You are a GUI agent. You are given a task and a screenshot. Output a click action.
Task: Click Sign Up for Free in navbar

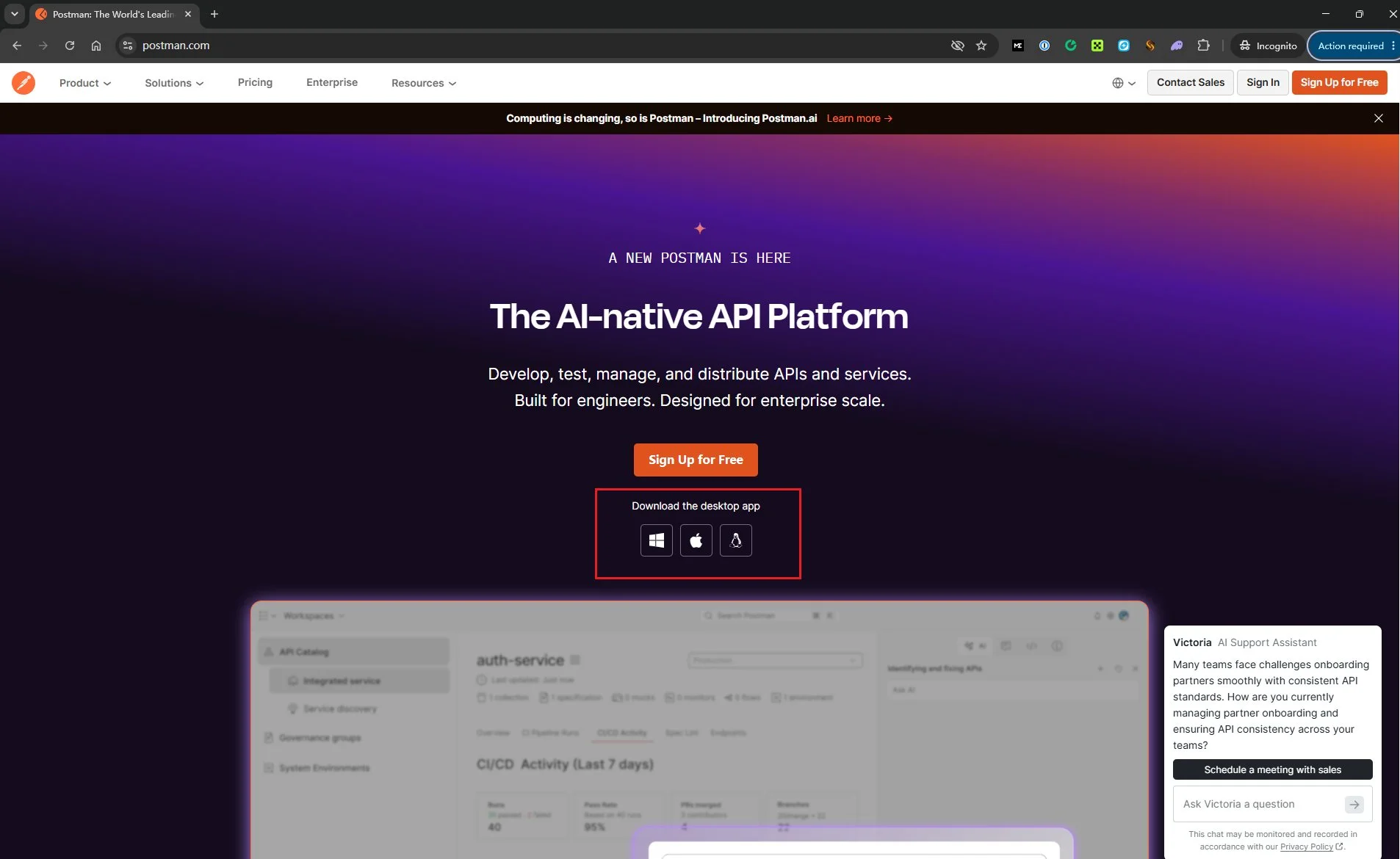coord(1339,82)
